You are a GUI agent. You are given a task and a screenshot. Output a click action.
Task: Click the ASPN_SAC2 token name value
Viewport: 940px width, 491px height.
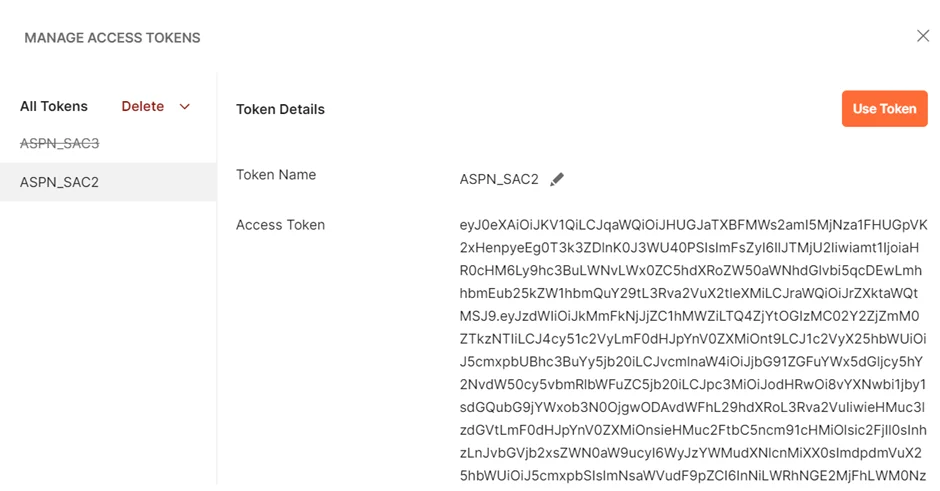point(499,179)
